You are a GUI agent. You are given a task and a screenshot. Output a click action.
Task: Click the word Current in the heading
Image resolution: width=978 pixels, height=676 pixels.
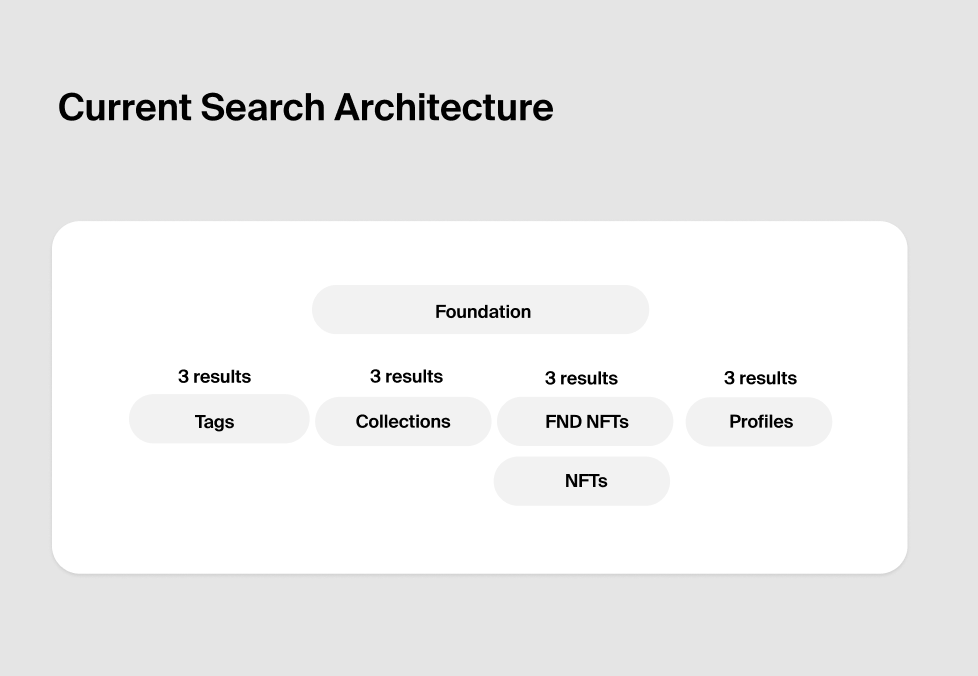(125, 107)
